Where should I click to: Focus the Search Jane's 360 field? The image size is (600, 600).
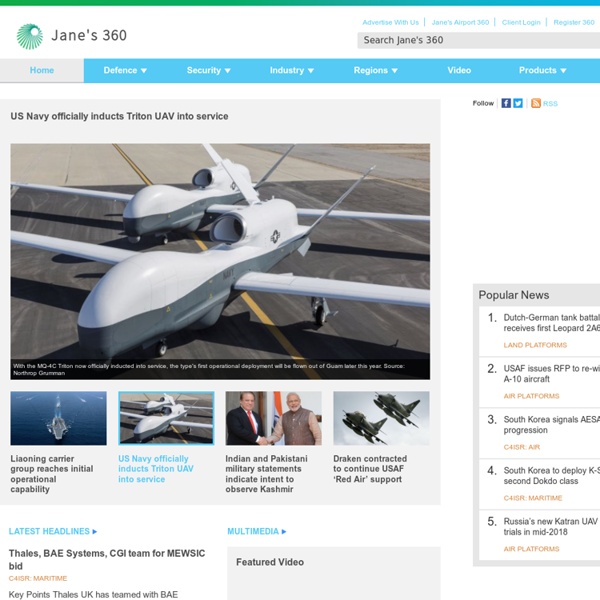click(x=478, y=40)
